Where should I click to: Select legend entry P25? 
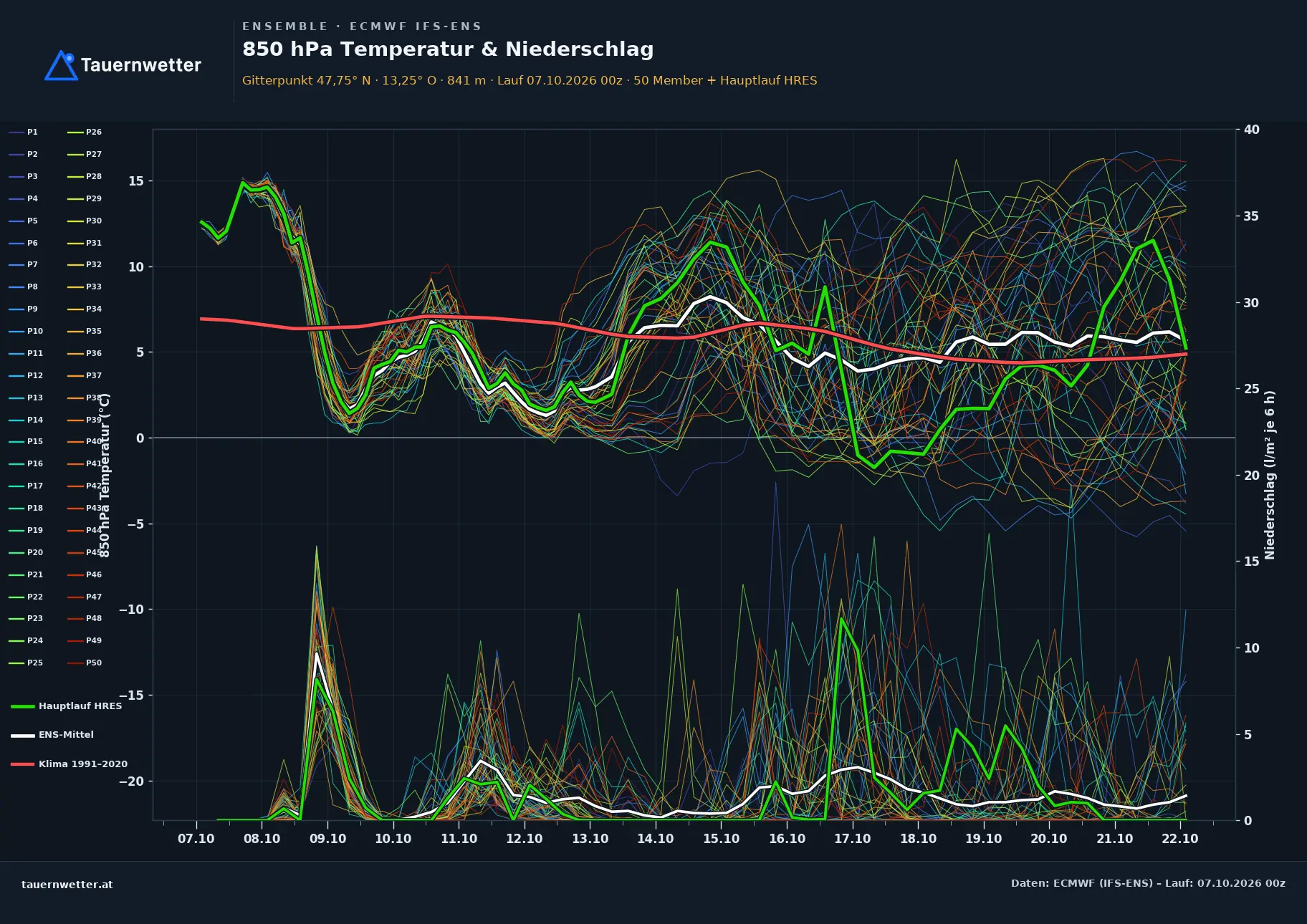[x=26, y=663]
